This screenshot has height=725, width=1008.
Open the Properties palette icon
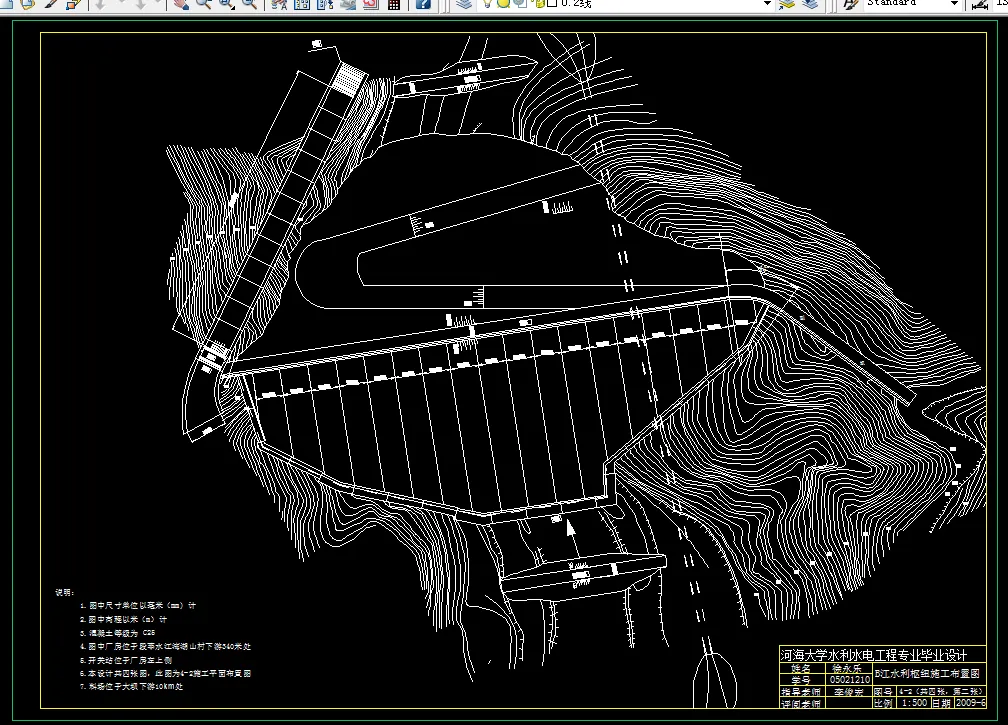[x=279, y=4]
